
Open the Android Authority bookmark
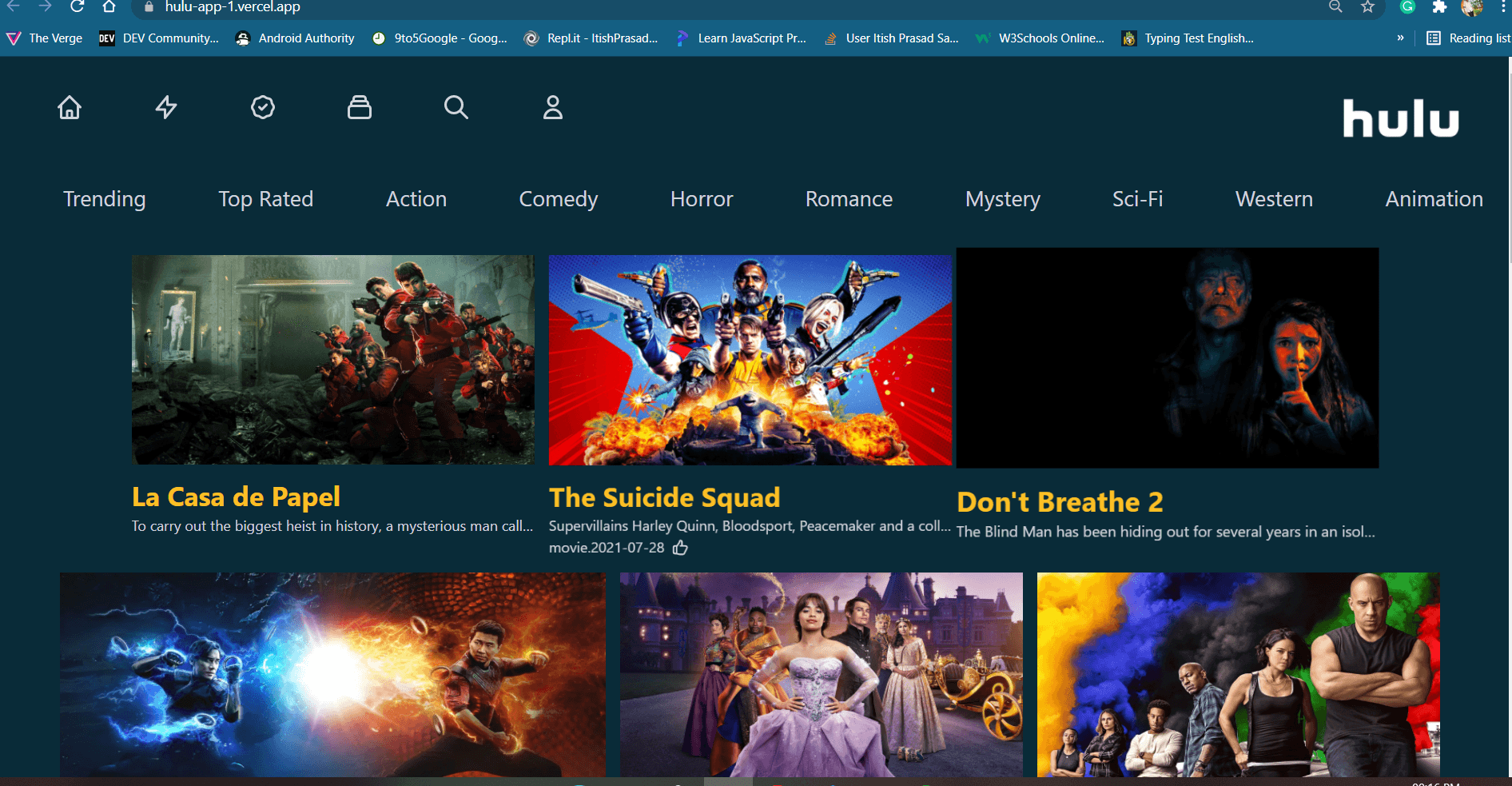coord(295,38)
